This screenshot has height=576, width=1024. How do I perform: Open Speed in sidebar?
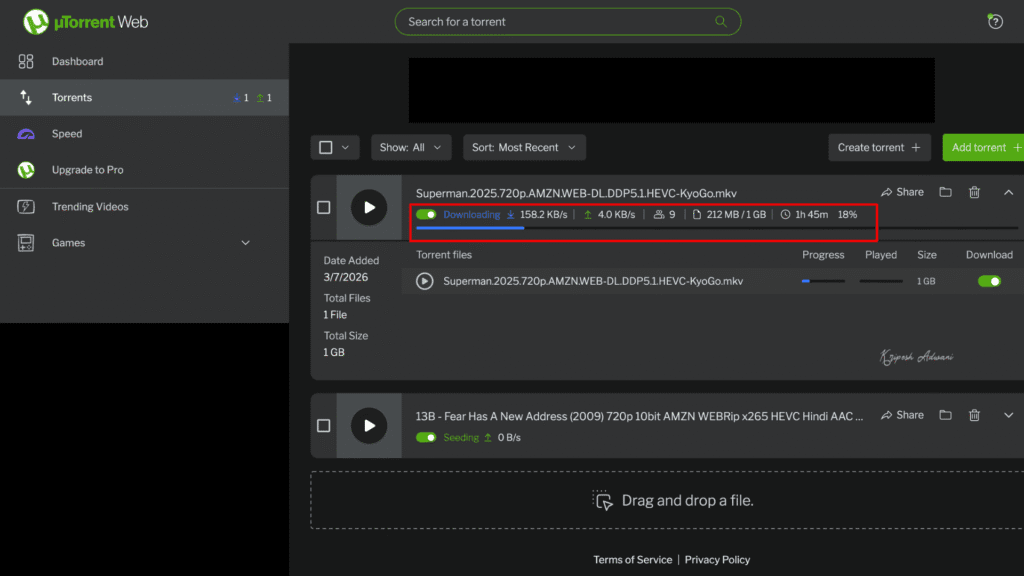click(144, 134)
